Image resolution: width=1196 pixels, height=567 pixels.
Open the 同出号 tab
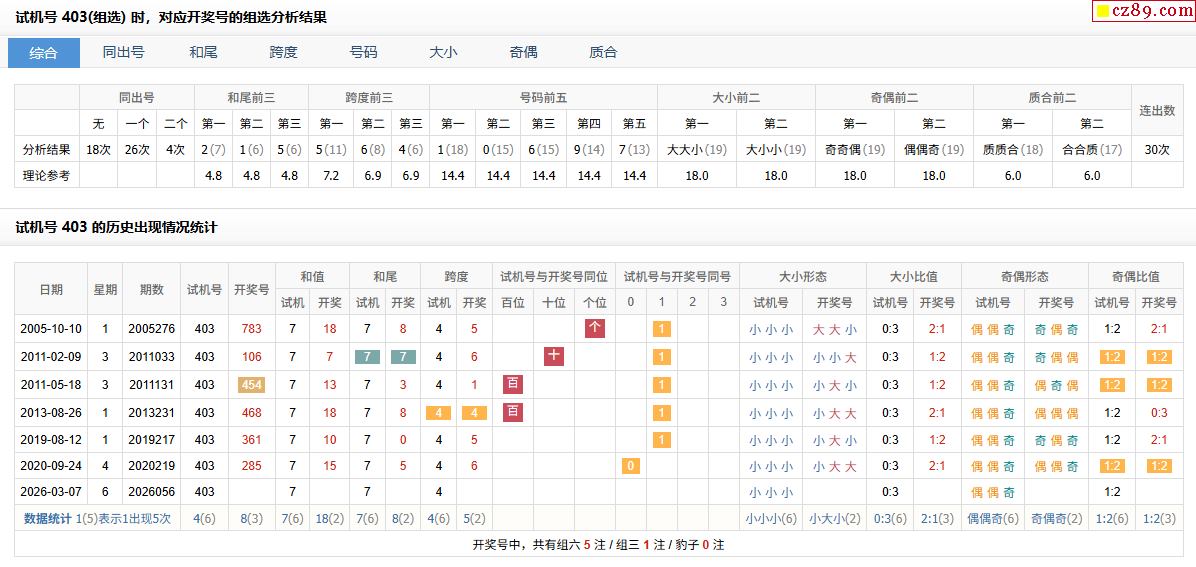124,53
